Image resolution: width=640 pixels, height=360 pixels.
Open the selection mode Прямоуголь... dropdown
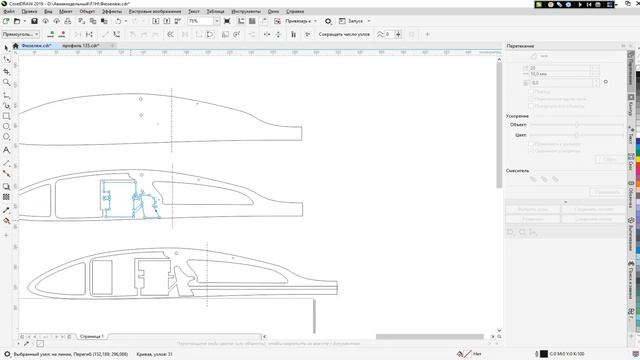tap(20, 34)
